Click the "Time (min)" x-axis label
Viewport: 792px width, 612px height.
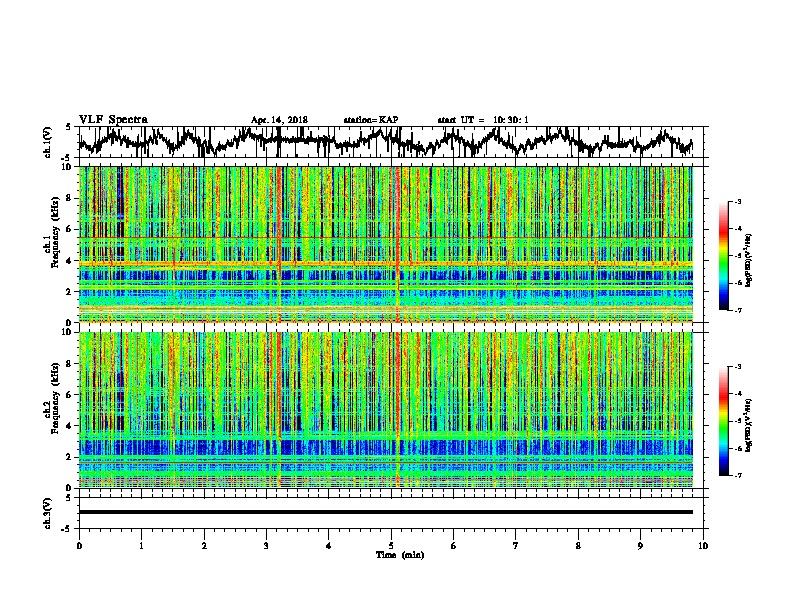[x=400, y=555]
